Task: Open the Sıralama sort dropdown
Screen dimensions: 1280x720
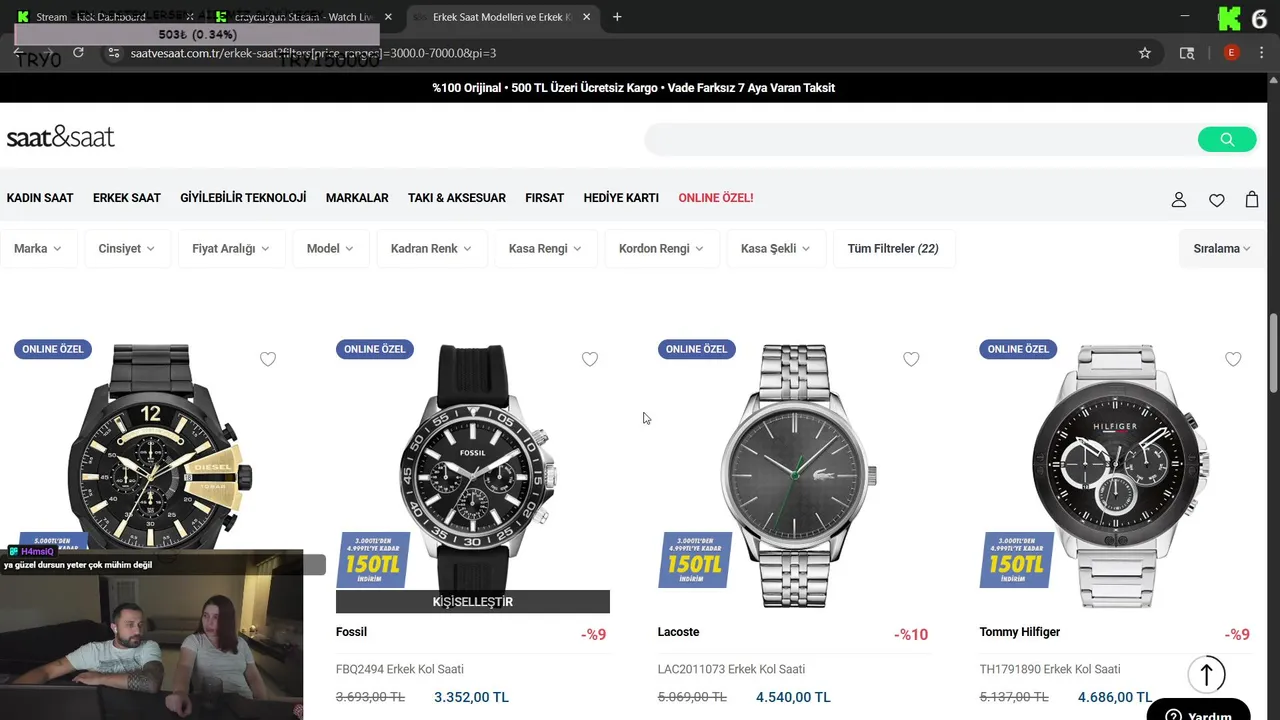Action: pyautogui.click(x=1222, y=248)
